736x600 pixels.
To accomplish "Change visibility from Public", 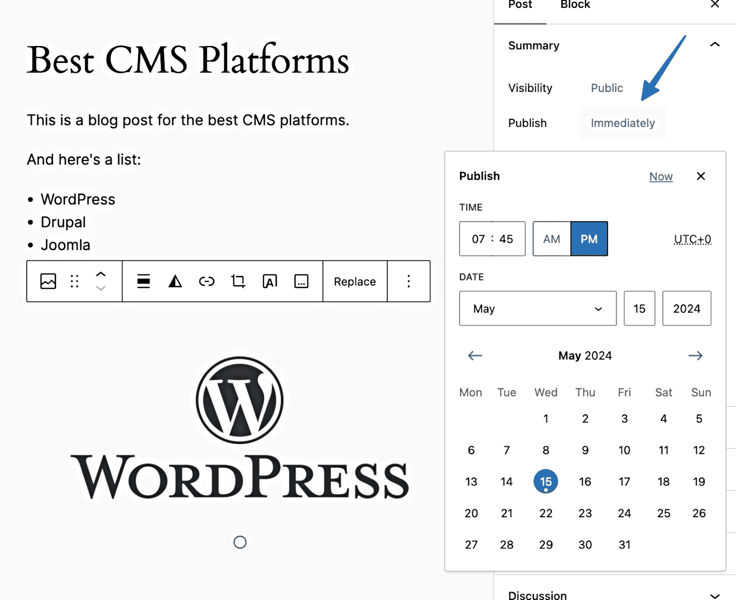I will 607,88.
